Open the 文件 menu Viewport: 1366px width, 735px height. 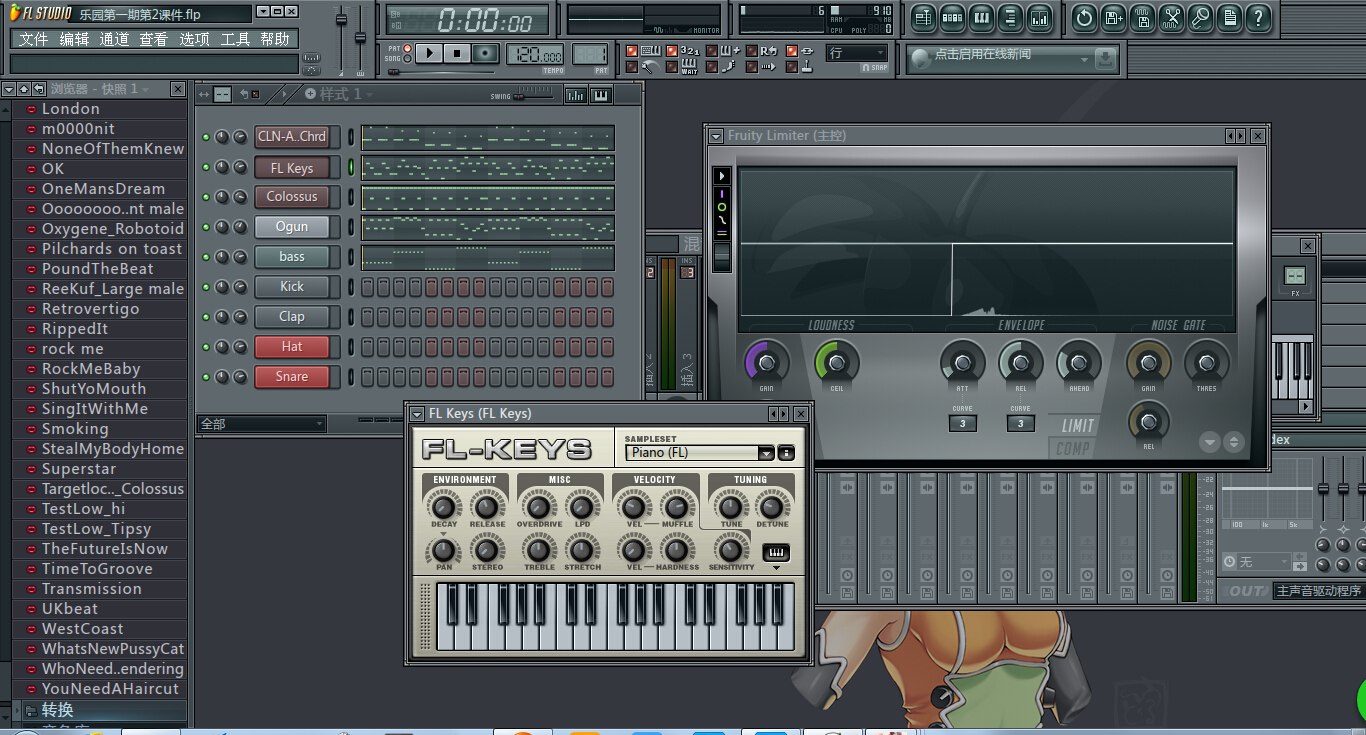pos(33,39)
